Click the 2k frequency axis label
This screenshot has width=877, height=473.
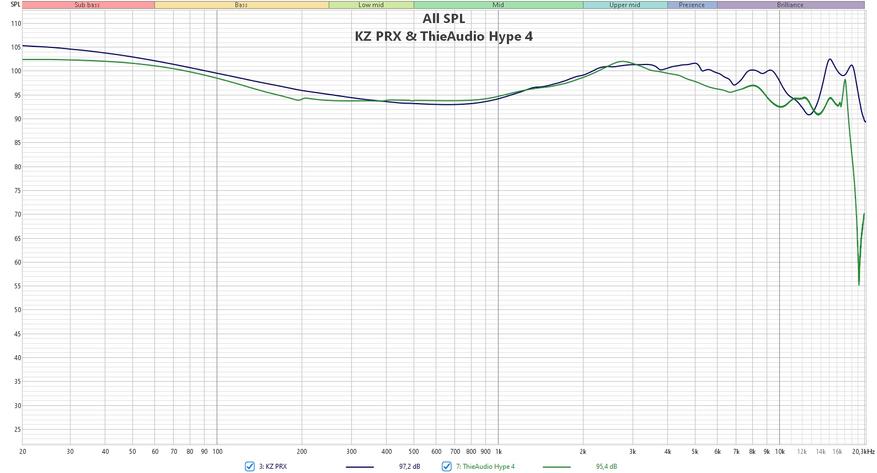coord(583,451)
